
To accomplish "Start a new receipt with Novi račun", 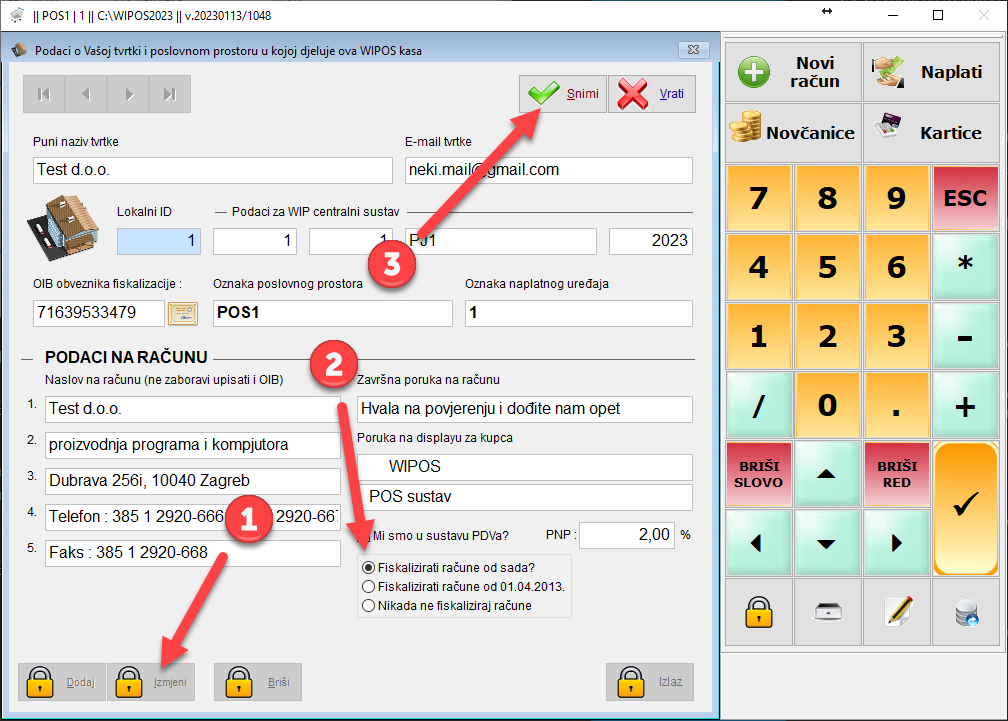I will pos(792,72).
